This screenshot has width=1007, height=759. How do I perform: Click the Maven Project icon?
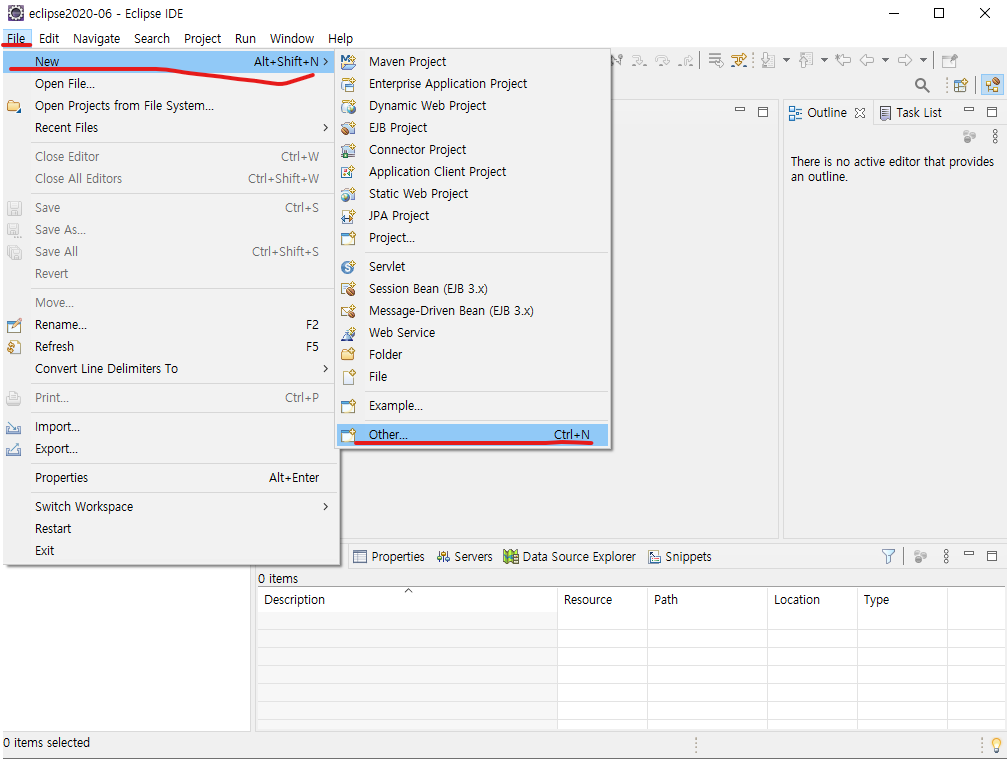348,62
